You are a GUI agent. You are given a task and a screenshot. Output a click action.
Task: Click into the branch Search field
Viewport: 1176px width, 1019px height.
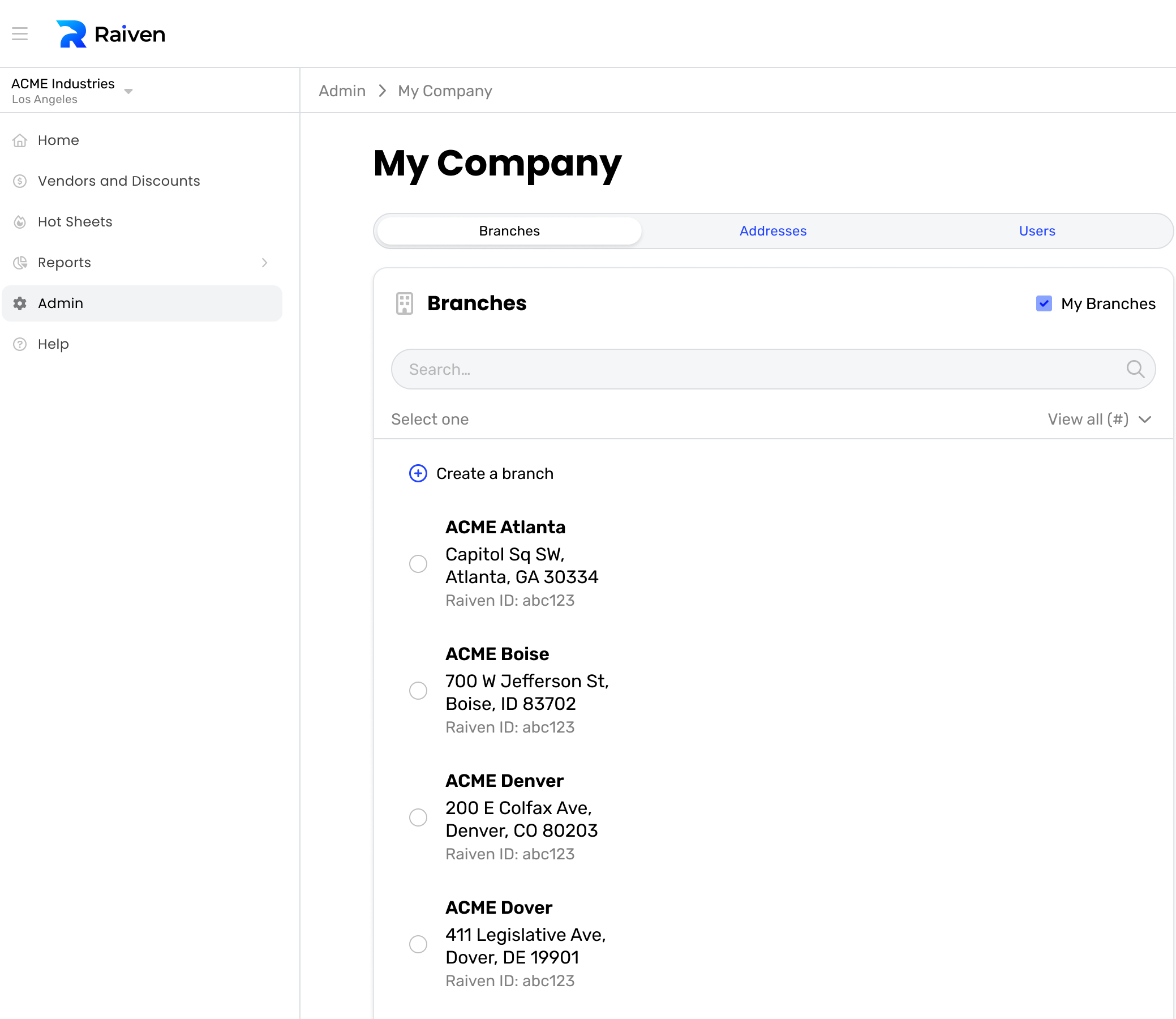click(x=773, y=369)
